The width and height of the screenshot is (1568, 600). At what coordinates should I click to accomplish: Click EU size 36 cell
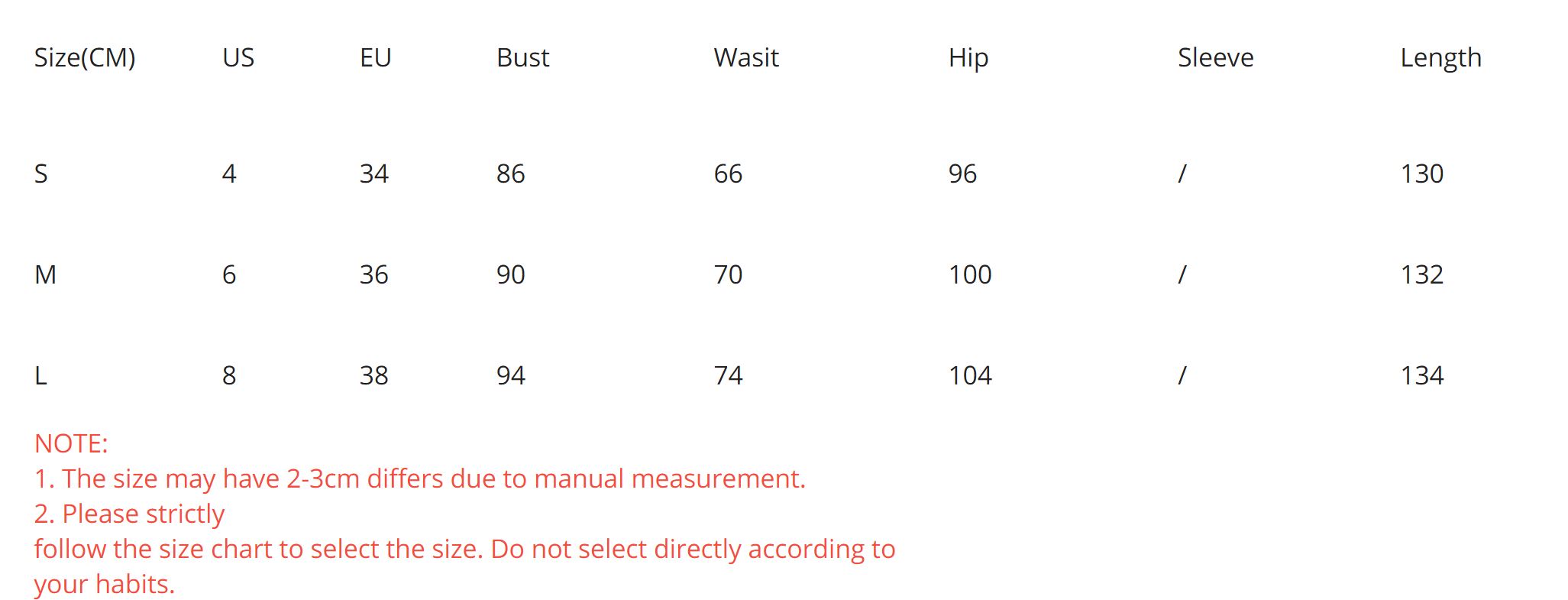coord(373,275)
